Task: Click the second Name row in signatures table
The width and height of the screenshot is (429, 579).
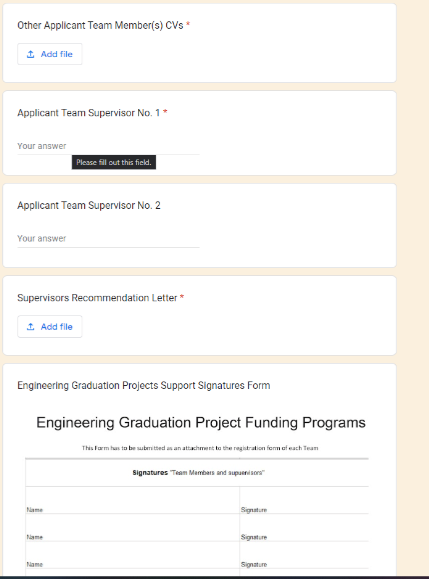Action: (x=133, y=528)
